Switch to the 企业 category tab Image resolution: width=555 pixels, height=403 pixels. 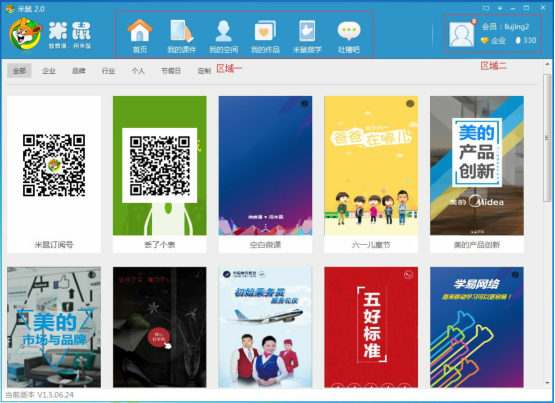(49, 71)
